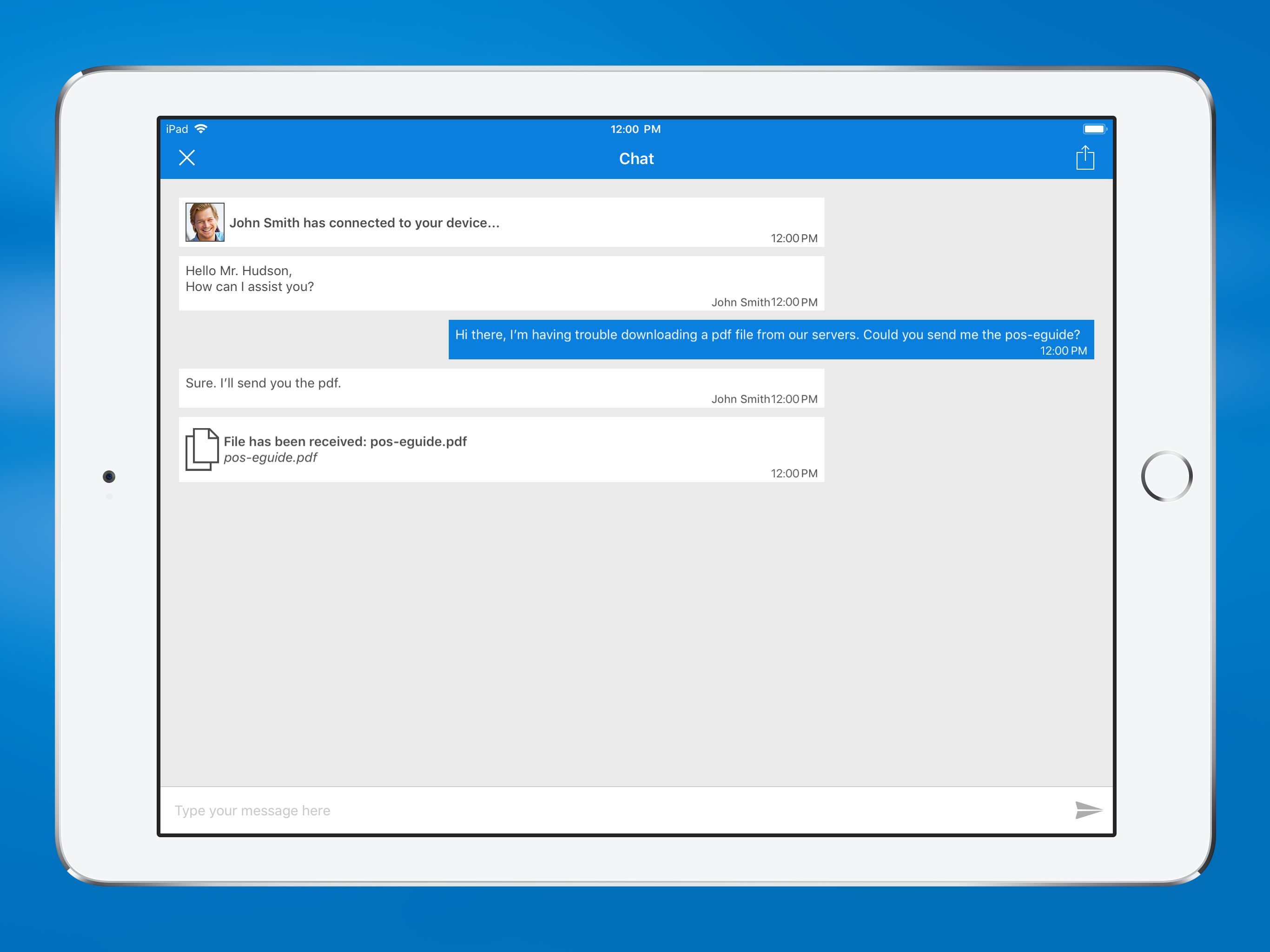Tap the iPad front camera
Screen dimensions: 1270x952
point(109,476)
